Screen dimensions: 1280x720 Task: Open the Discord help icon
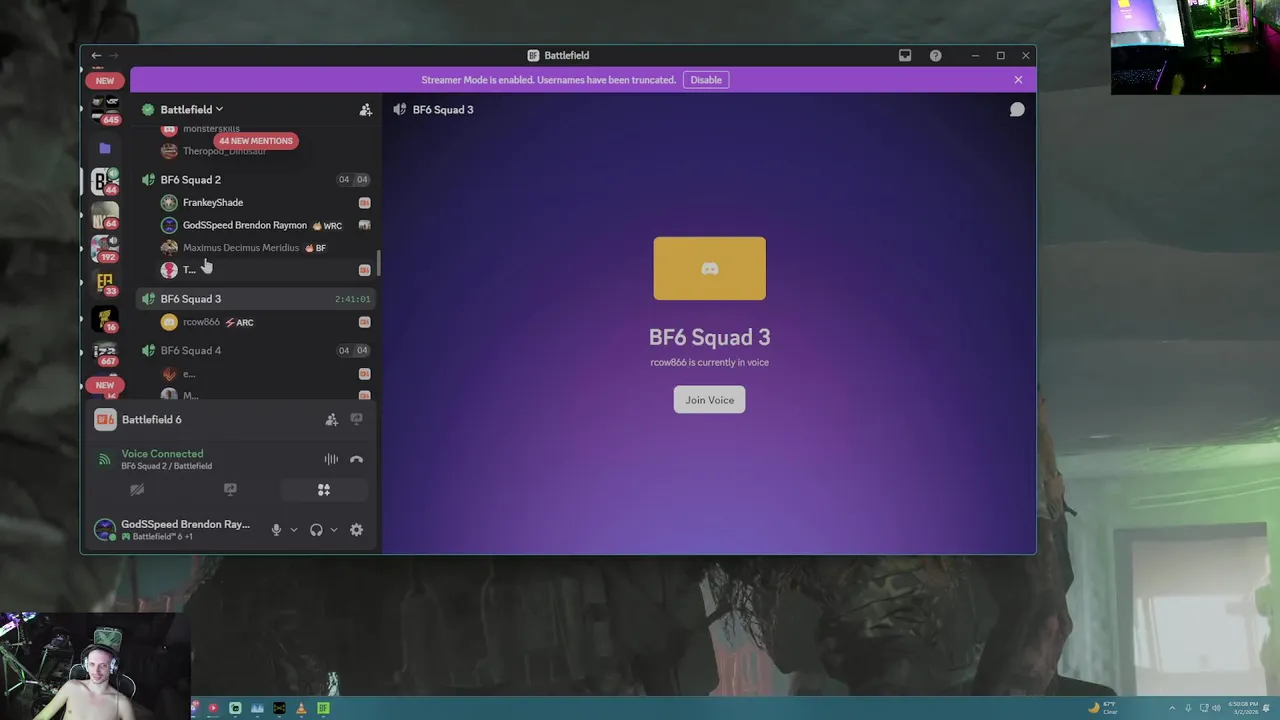click(935, 56)
